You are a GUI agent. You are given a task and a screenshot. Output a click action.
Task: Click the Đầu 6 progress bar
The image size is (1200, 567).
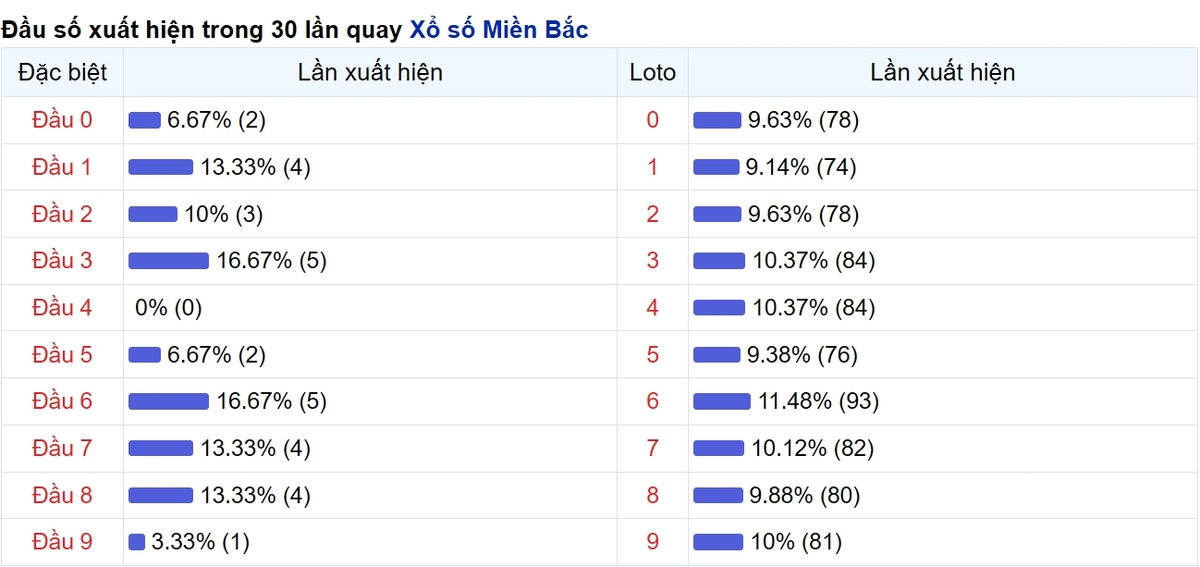click(169, 402)
